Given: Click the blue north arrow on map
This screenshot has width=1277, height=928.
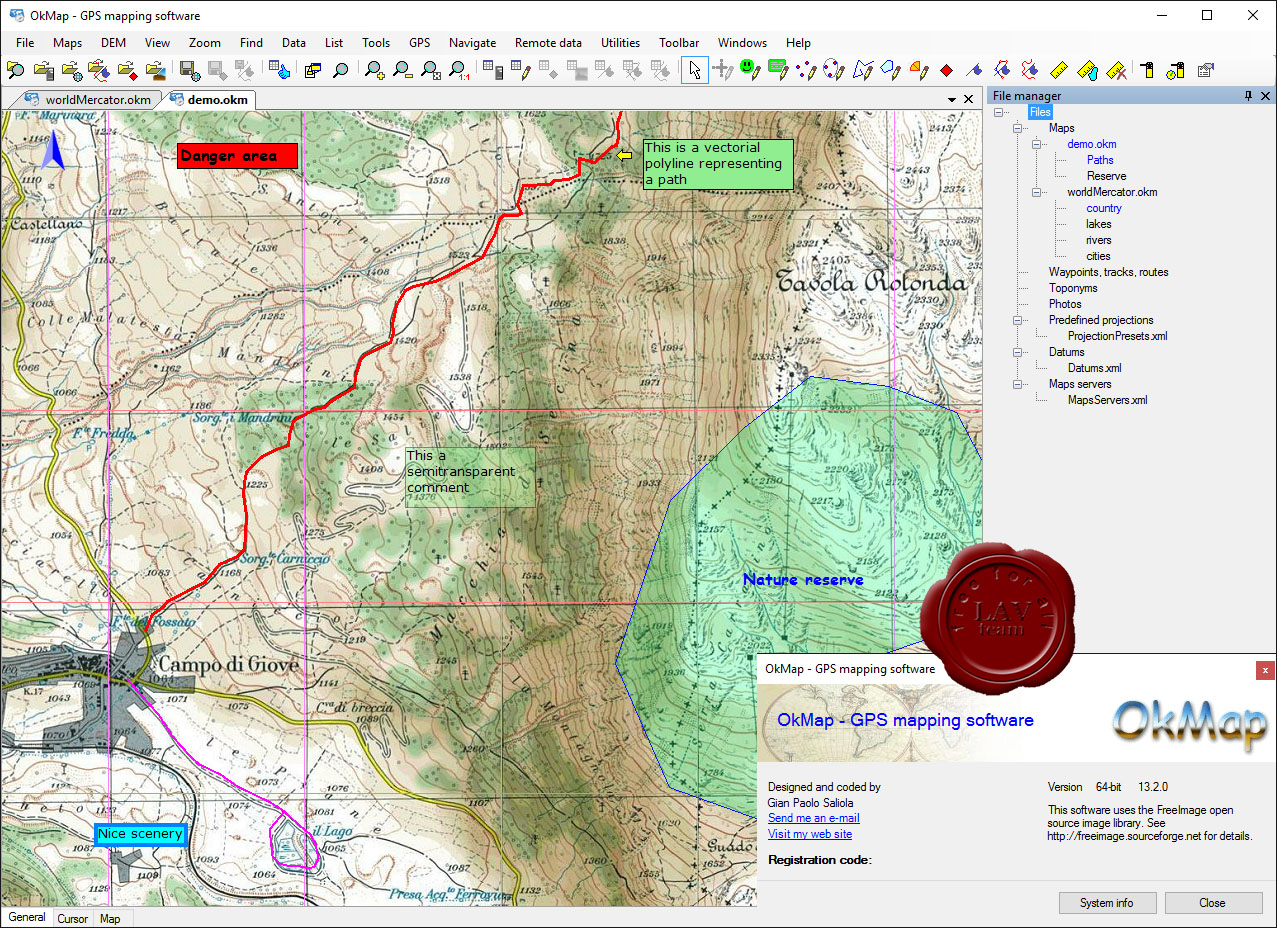Looking at the screenshot, I should pos(55,152).
